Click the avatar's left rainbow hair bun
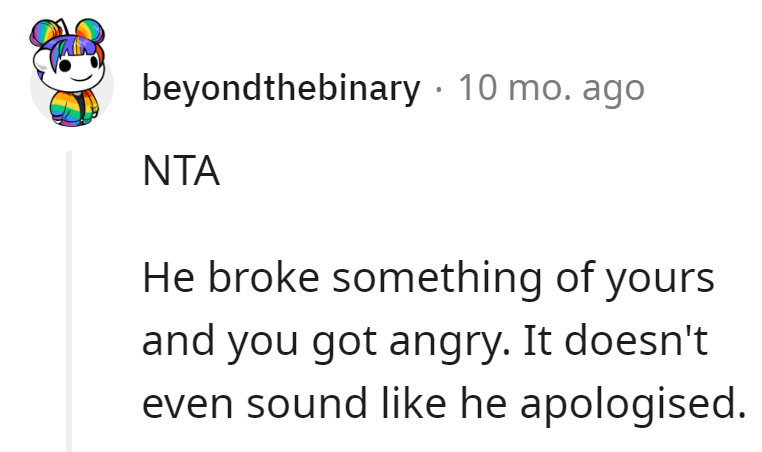Screen dimensions: 762x452 pyautogui.click(x=45, y=33)
